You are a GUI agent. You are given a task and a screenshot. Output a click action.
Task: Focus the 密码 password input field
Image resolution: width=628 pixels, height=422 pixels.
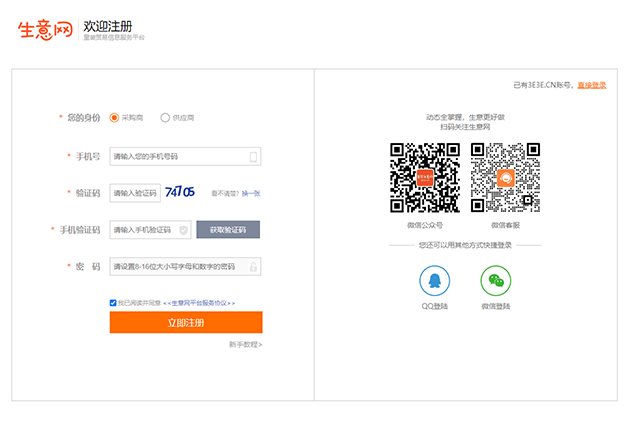185,267
